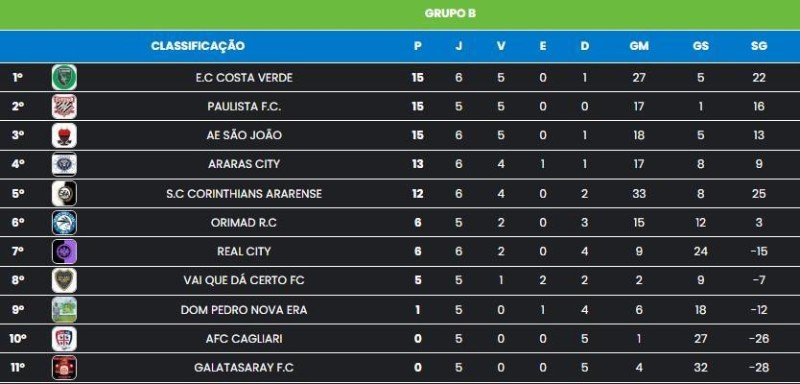Click the purple Real City crest
This screenshot has width=800, height=384.
[x=64, y=251]
